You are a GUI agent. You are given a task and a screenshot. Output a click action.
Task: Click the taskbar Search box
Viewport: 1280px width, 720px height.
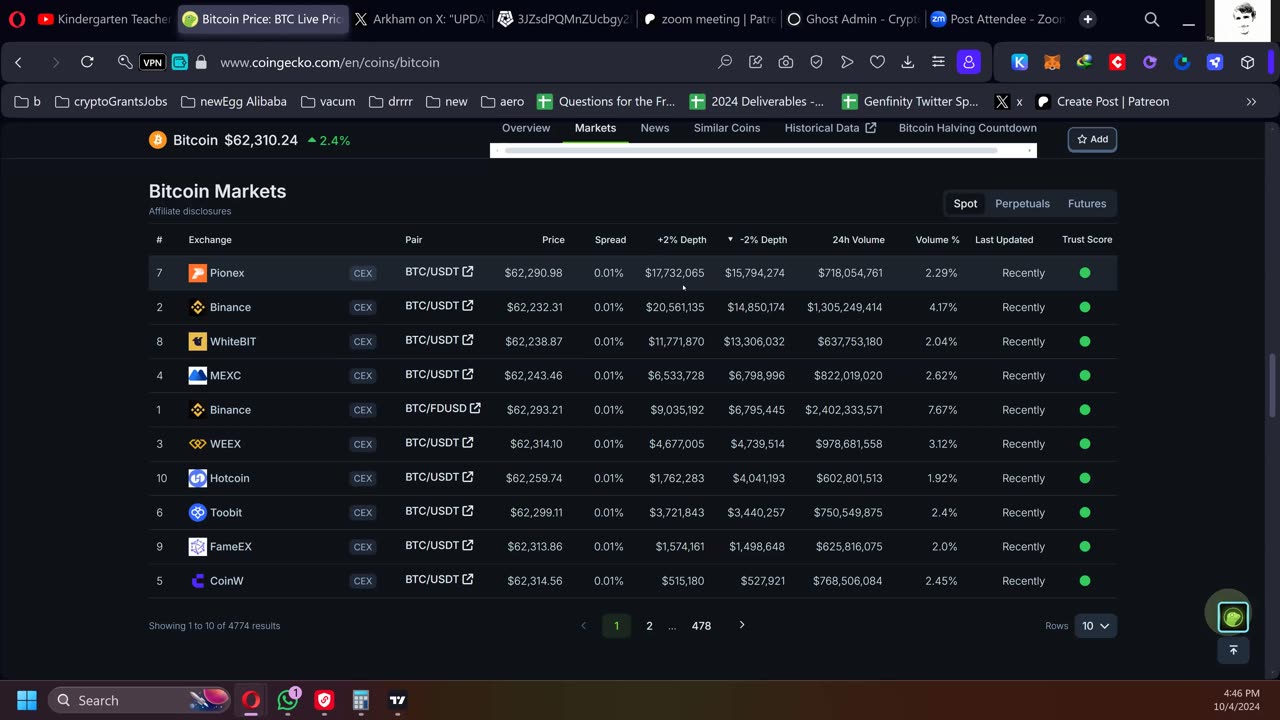click(137, 700)
